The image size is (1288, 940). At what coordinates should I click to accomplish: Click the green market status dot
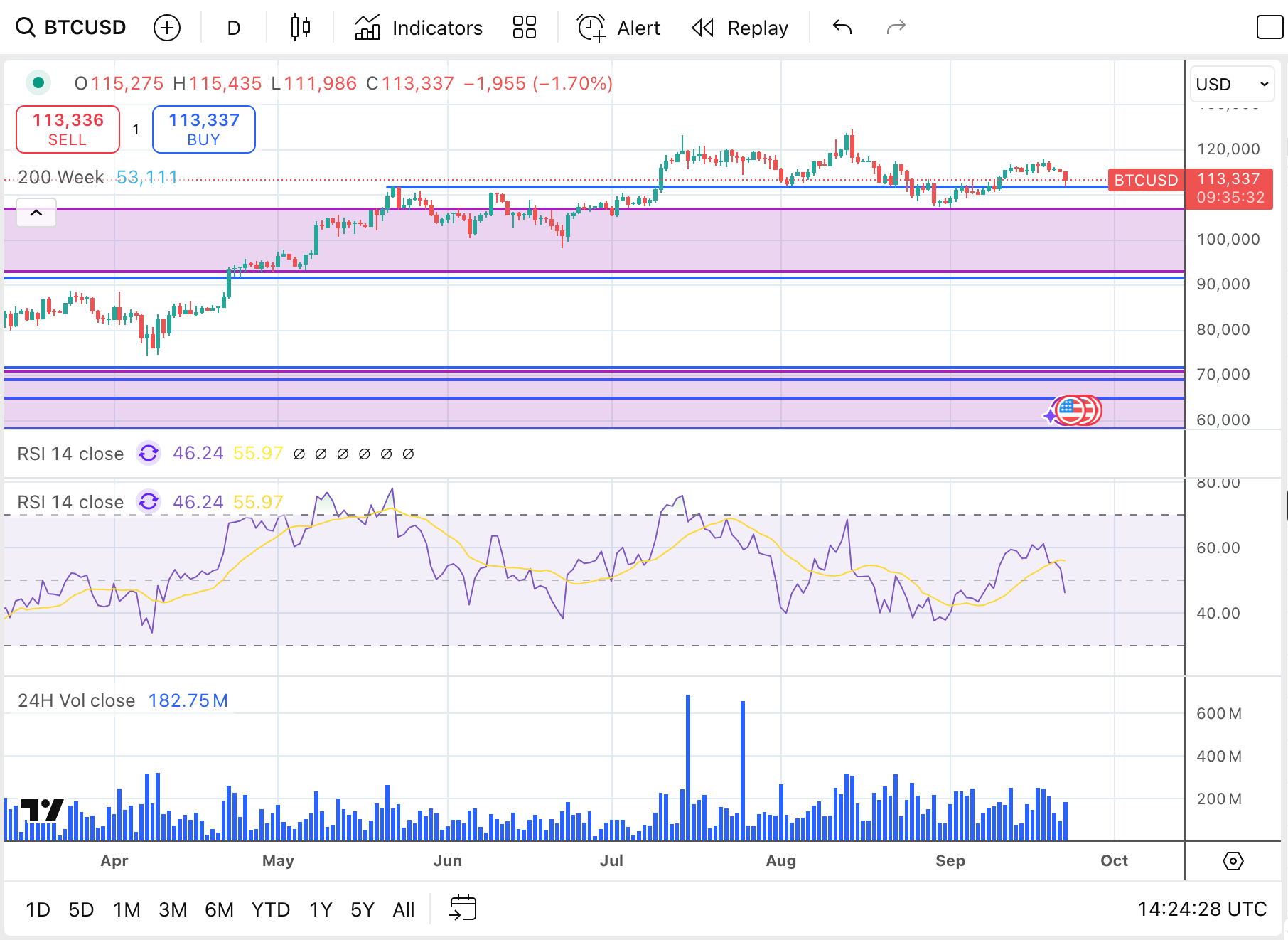[38, 83]
